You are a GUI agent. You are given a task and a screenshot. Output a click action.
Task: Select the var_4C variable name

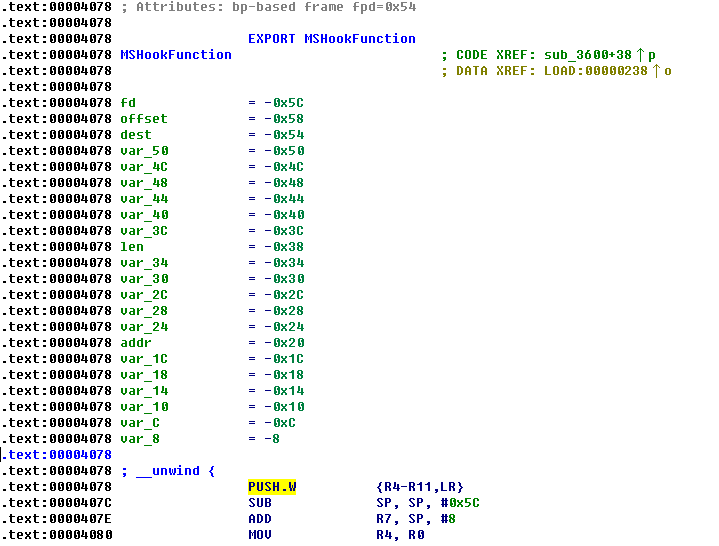pos(144,167)
